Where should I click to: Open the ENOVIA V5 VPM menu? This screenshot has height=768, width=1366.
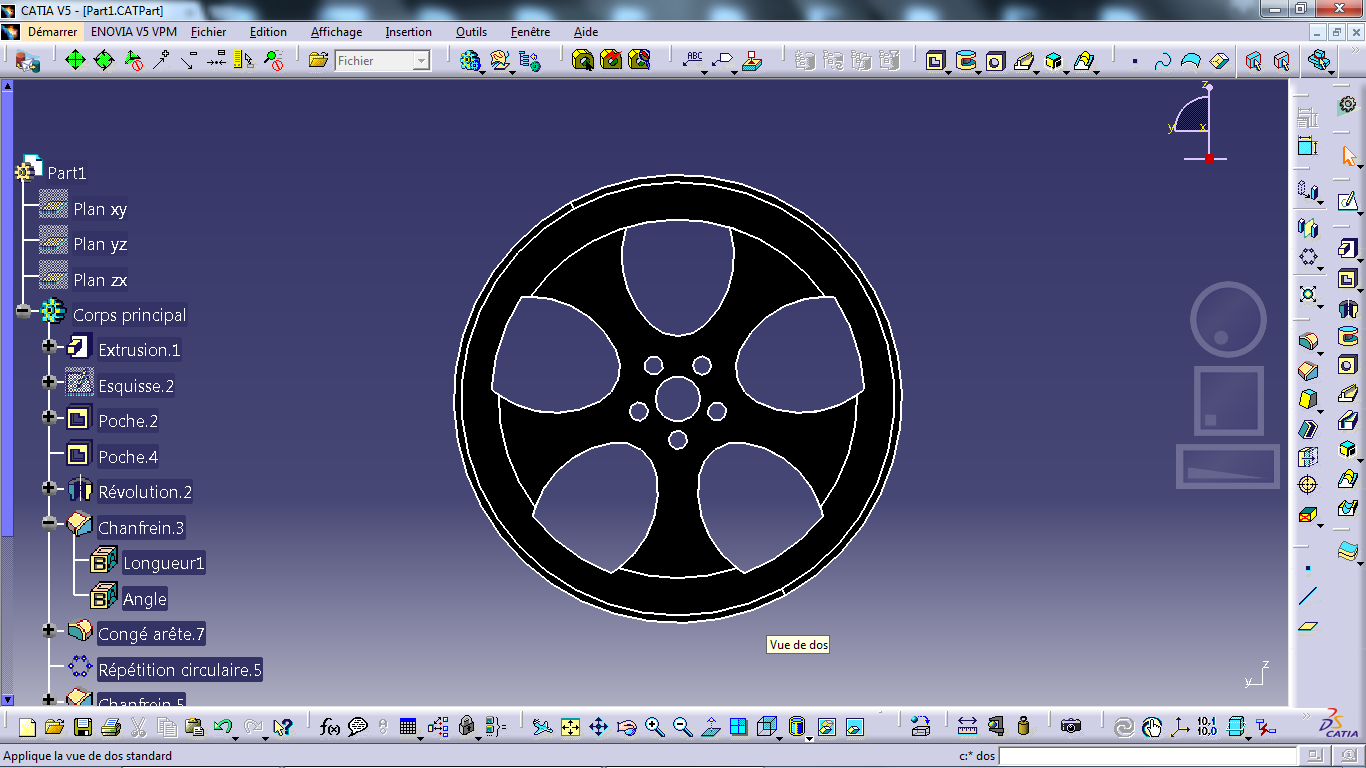click(x=134, y=32)
